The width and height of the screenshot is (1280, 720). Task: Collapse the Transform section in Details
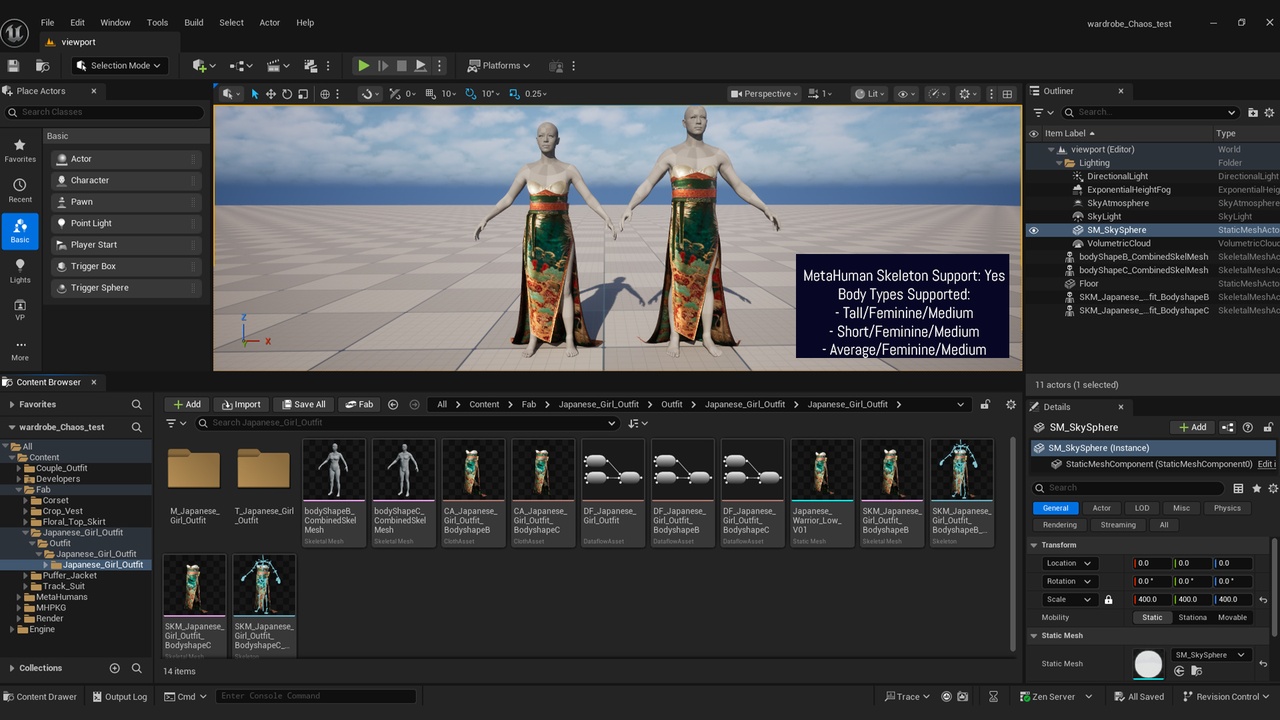click(x=1034, y=545)
